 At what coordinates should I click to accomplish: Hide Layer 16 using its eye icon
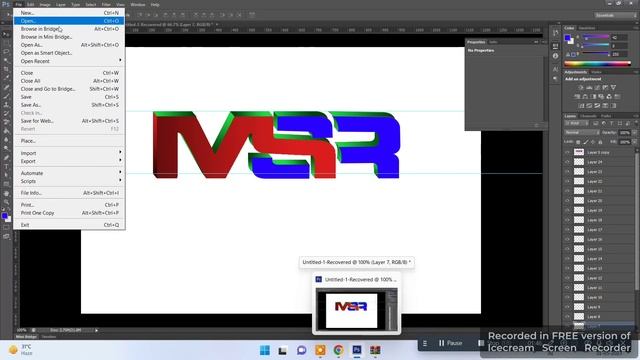(x=567, y=240)
